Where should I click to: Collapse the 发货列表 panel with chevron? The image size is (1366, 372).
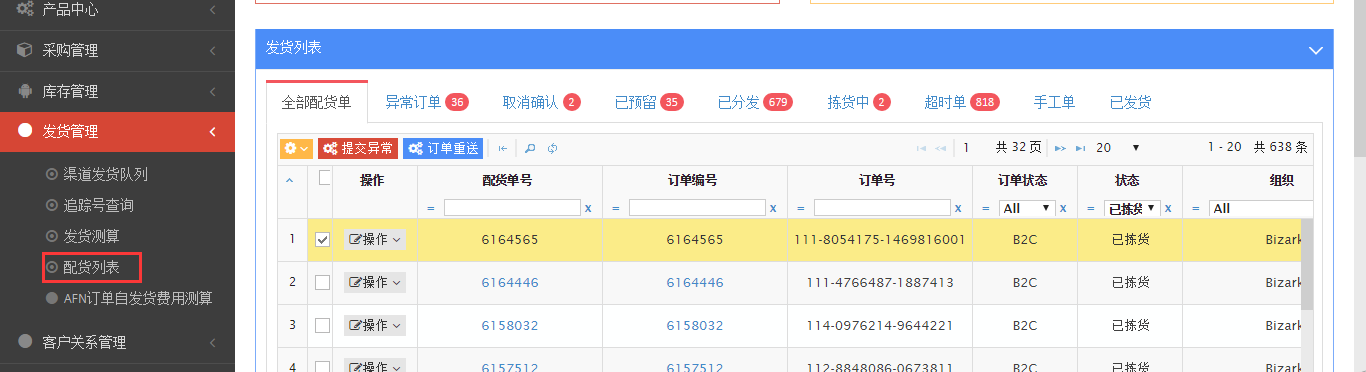click(x=1316, y=49)
